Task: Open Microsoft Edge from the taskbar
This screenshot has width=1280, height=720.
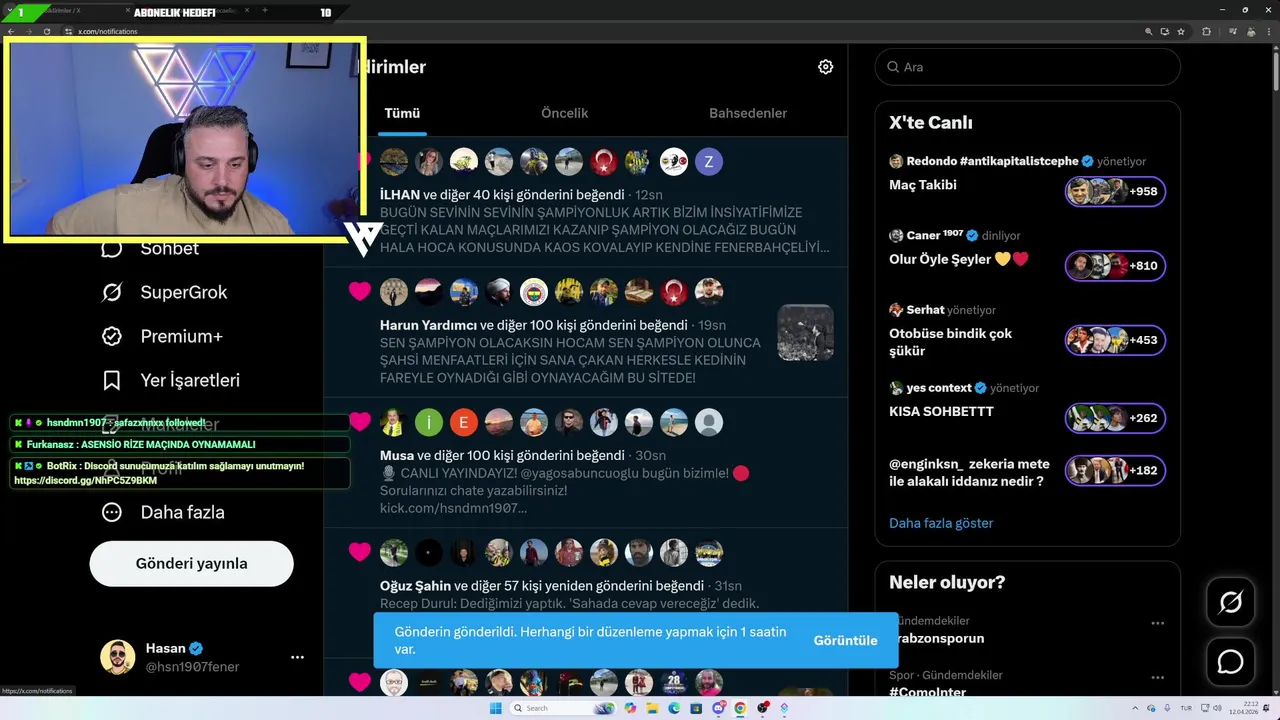Action: coord(674,708)
